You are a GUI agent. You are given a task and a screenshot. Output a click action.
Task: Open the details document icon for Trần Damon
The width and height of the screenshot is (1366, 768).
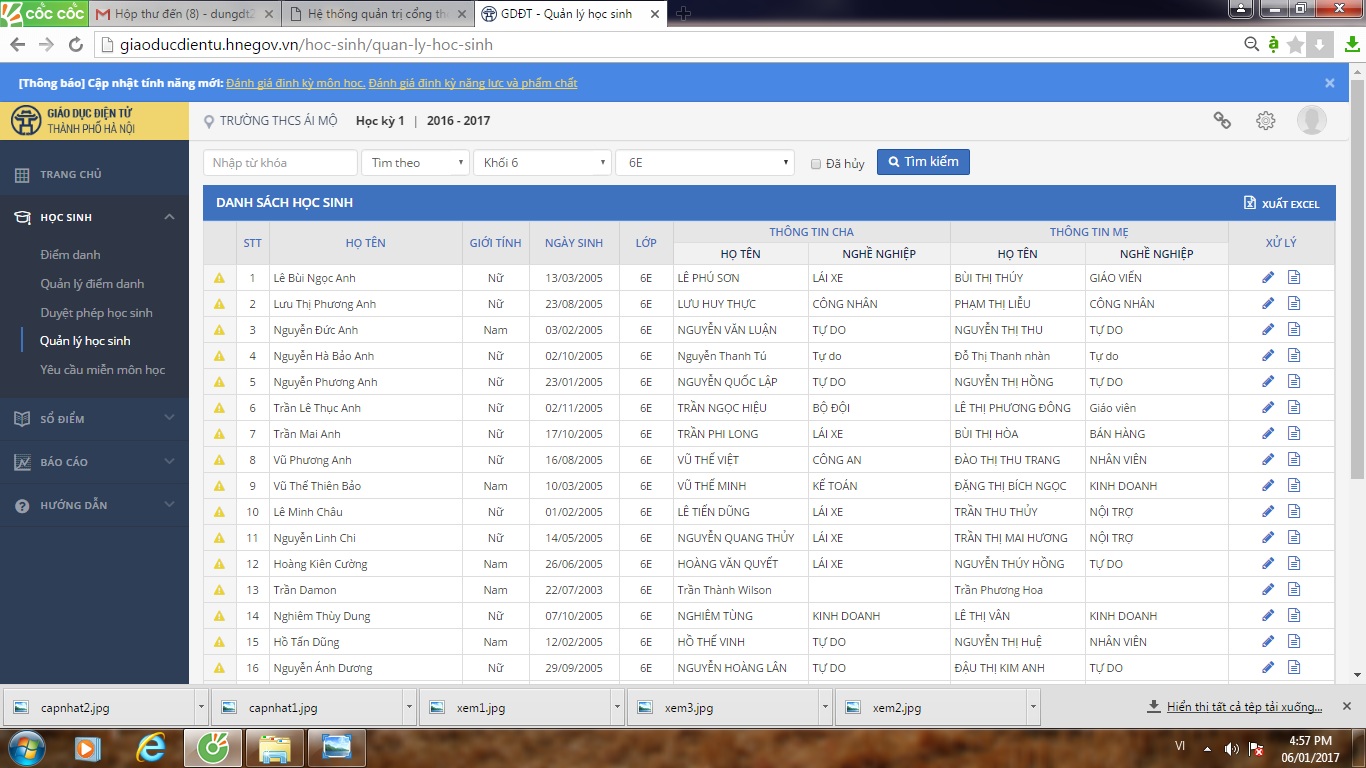pyautogui.click(x=1294, y=589)
